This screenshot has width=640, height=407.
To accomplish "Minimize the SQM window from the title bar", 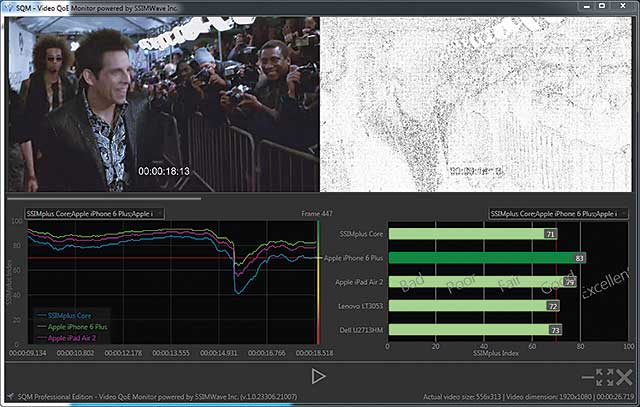I will tap(587, 6).
